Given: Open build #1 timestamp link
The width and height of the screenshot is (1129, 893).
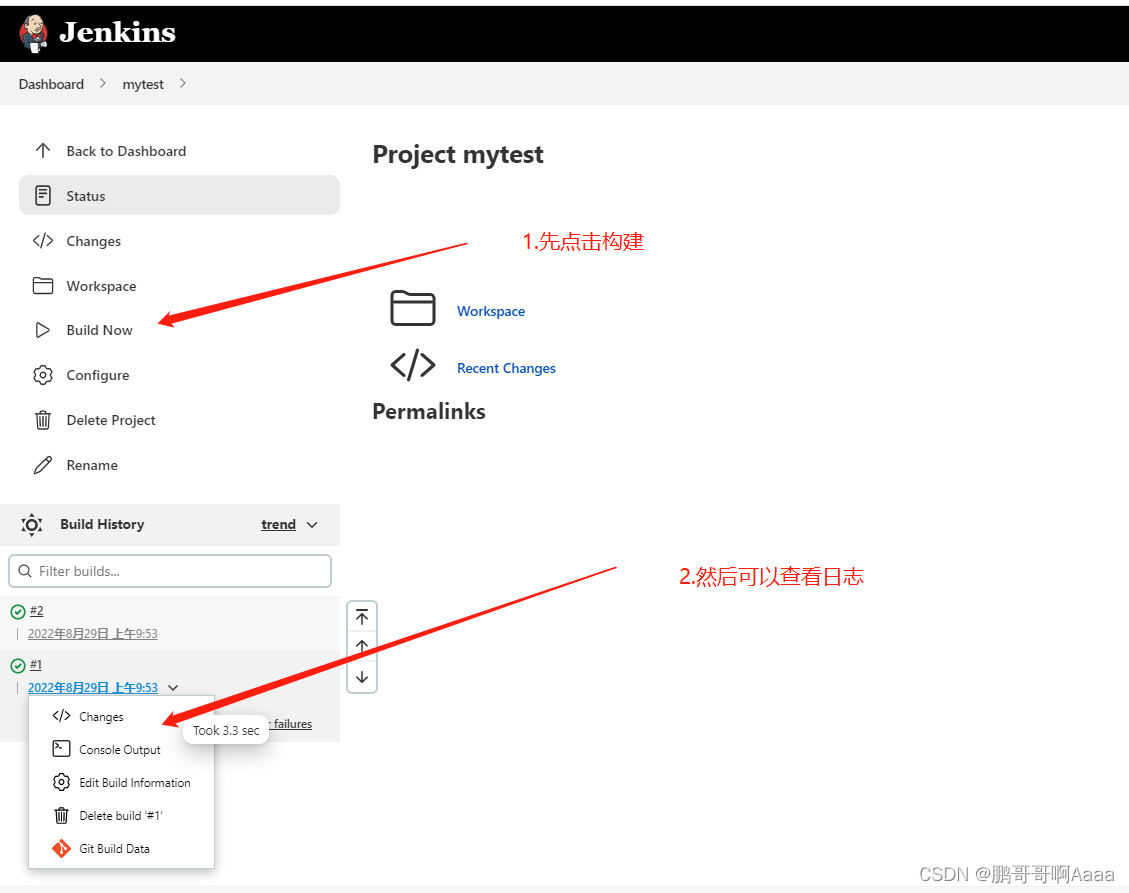Looking at the screenshot, I should 93,688.
